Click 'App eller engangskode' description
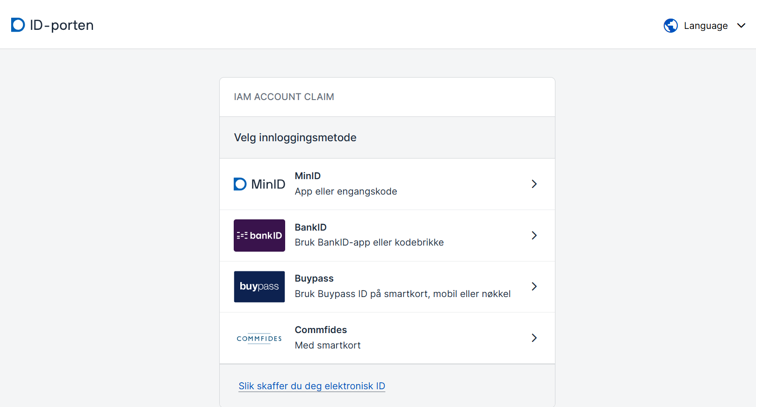This screenshot has height=408, width=757. click(345, 192)
